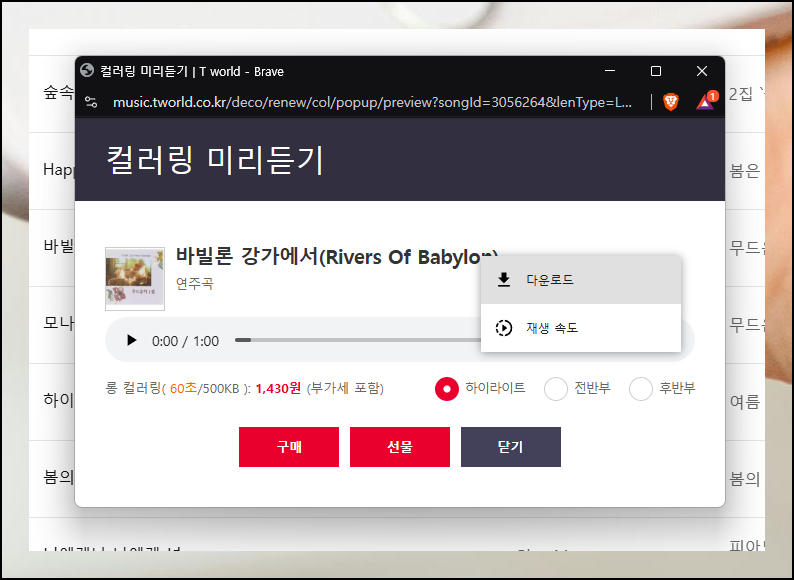
Task: Choose 재생 속도 from the context menu
Action: coord(581,328)
